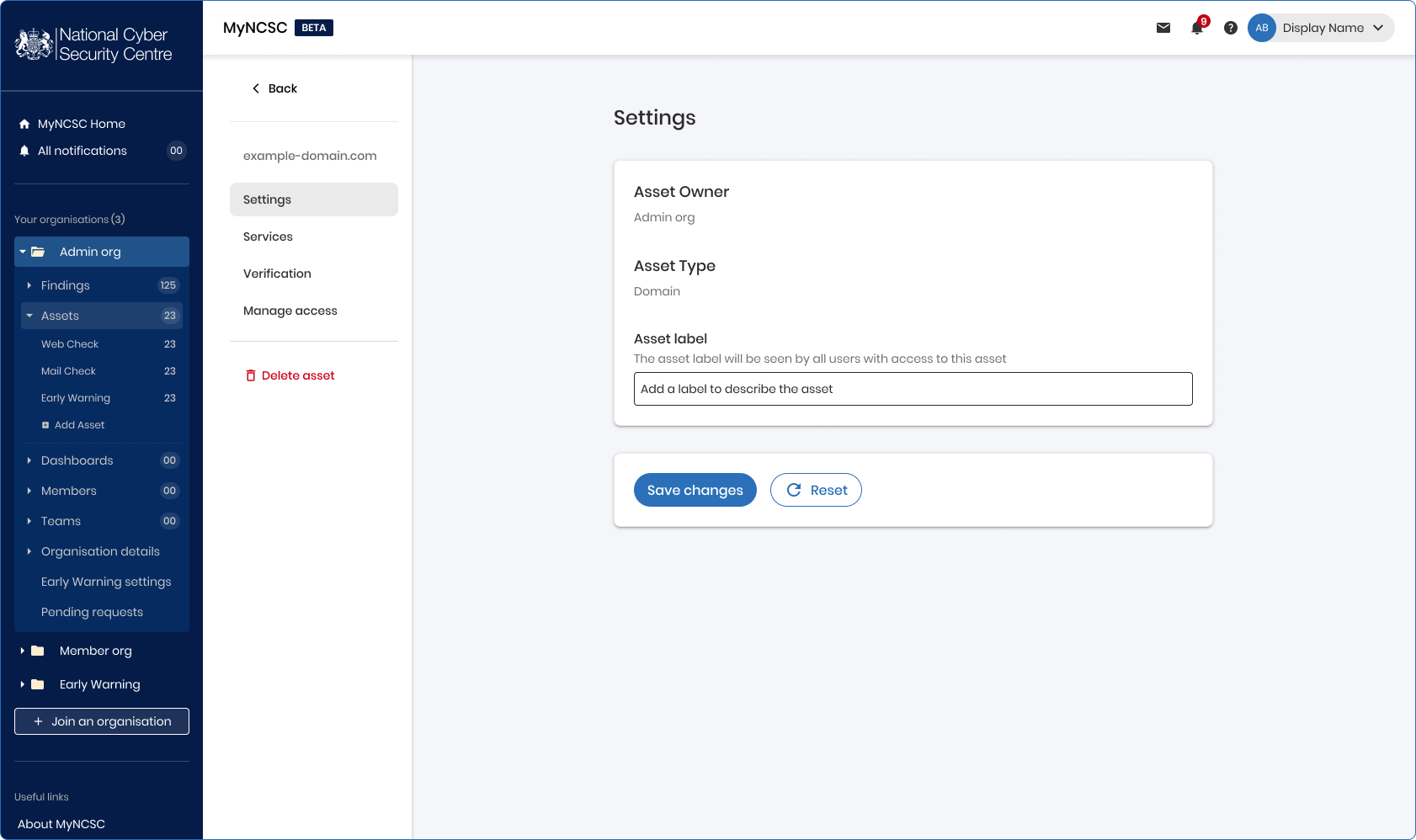Click the folder icon for Member org
Screen dimensions: 1416x840
[38, 651]
